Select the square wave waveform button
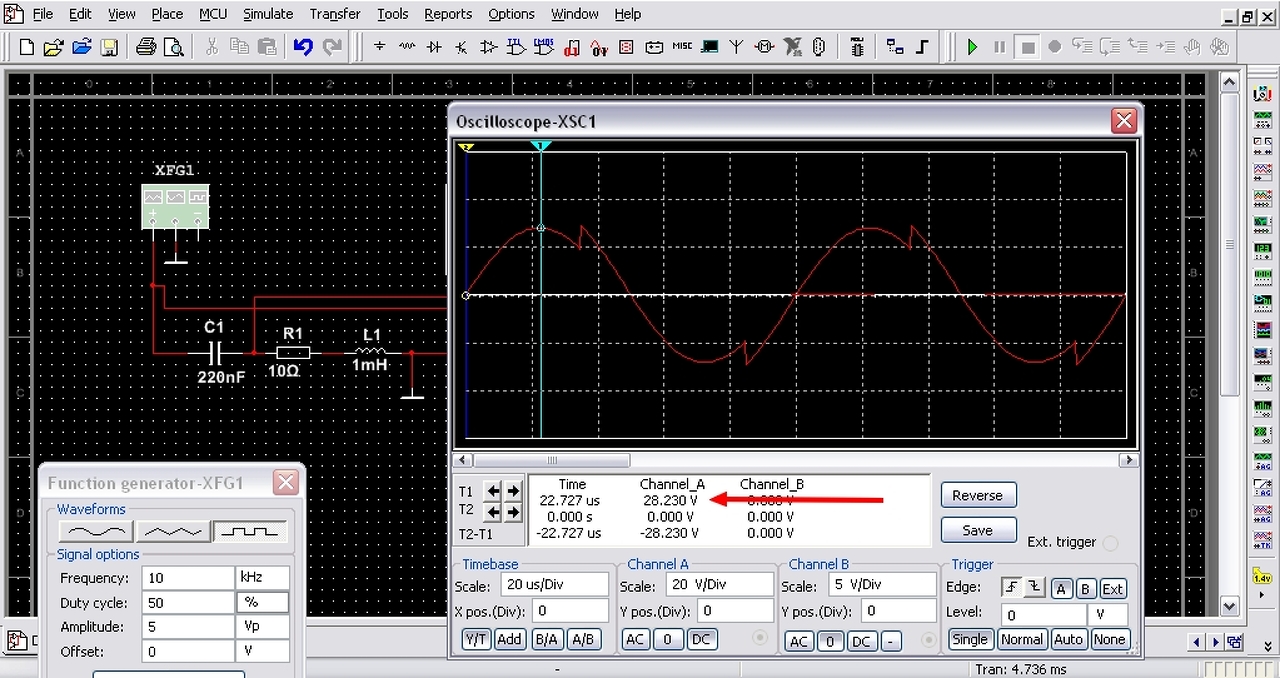The image size is (1280, 678). pos(251,531)
